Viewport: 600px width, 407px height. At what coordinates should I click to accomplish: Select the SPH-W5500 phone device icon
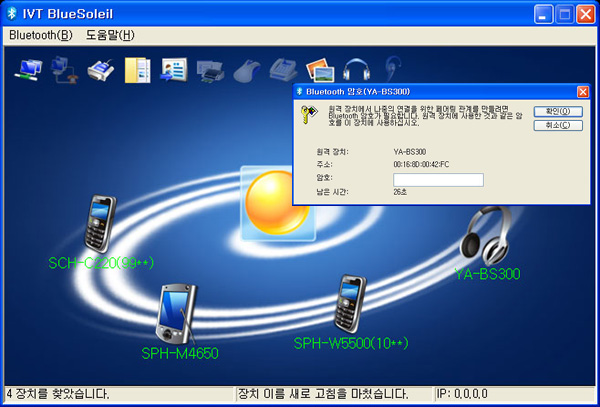click(x=350, y=303)
